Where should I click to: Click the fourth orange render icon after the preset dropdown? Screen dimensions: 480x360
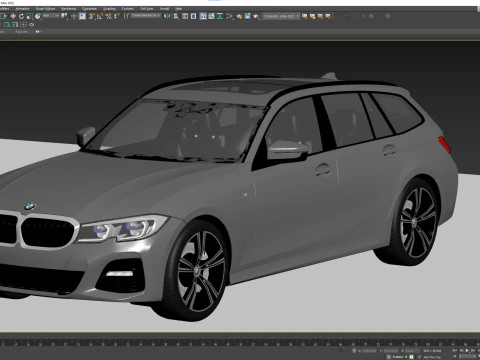coord(328,16)
